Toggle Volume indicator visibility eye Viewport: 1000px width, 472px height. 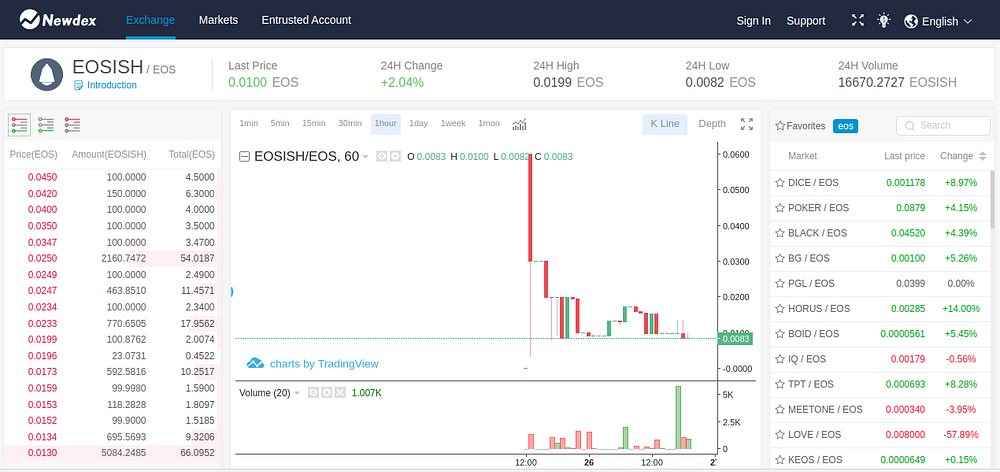(x=313, y=392)
